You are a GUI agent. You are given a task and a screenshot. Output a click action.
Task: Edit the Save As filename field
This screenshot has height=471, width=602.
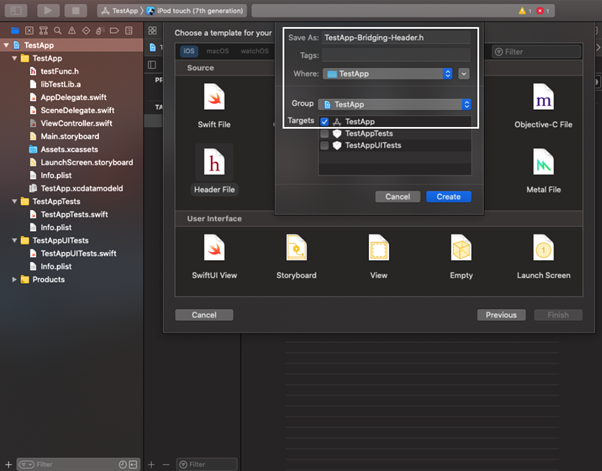pyautogui.click(x=396, y=38)
